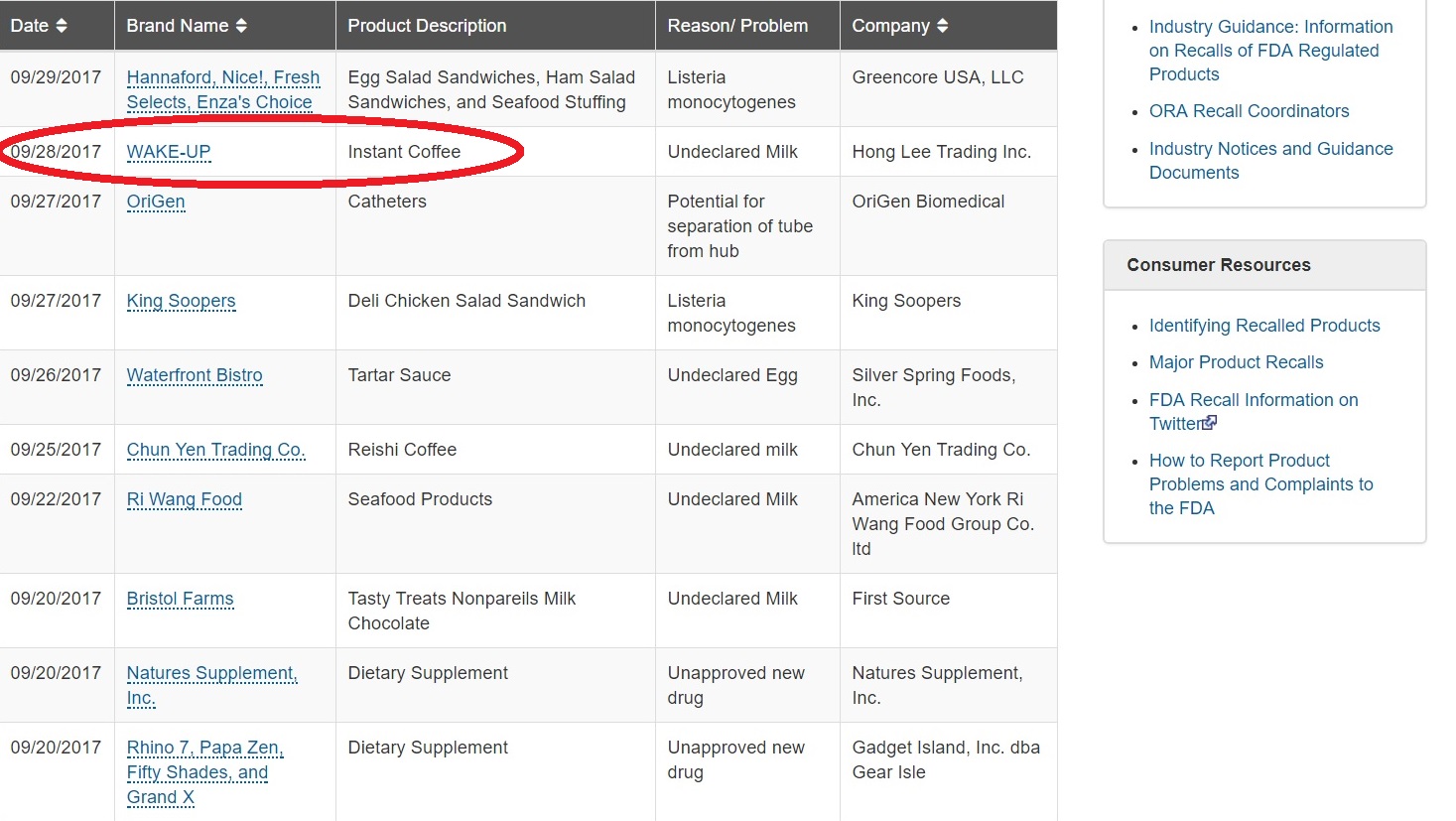Viewport: 1456px width, 821px height.
Task: Open the OriGen brand link
Action: click(156, 202)
